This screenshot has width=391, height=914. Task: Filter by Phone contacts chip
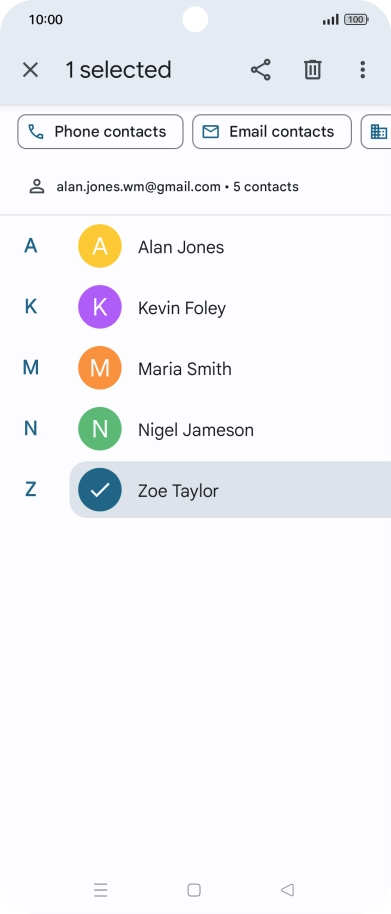tap(100, 132)
